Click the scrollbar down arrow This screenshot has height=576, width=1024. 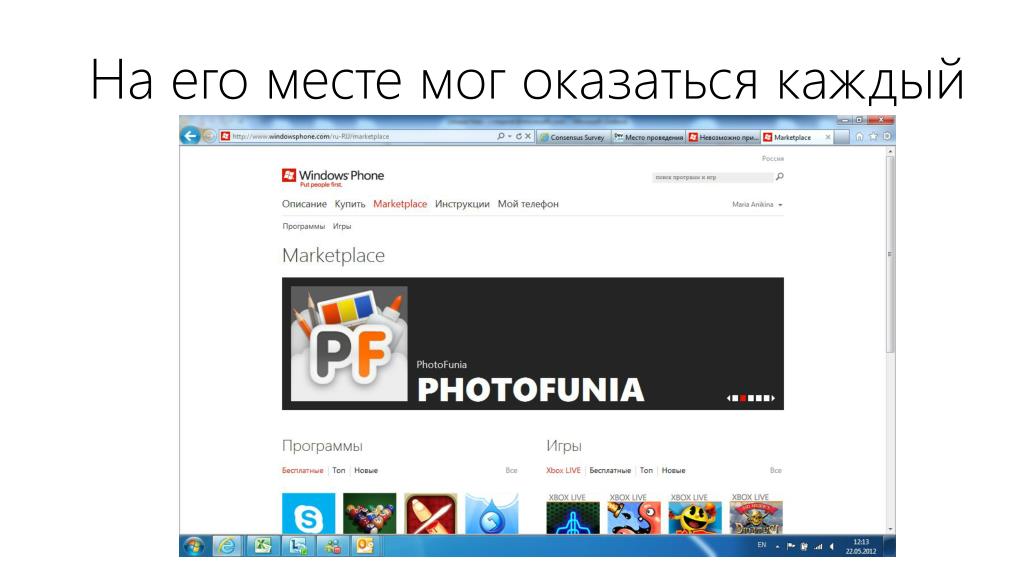click(x=889, y=530)
